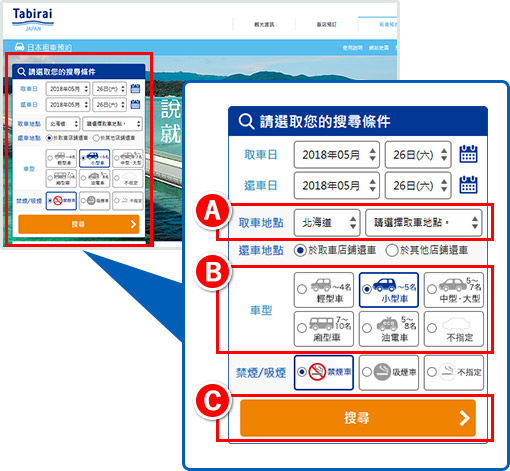
Task: Click the 油電車 eco car icon in small form
Action: pyautogui.click(x=94, y=176)
